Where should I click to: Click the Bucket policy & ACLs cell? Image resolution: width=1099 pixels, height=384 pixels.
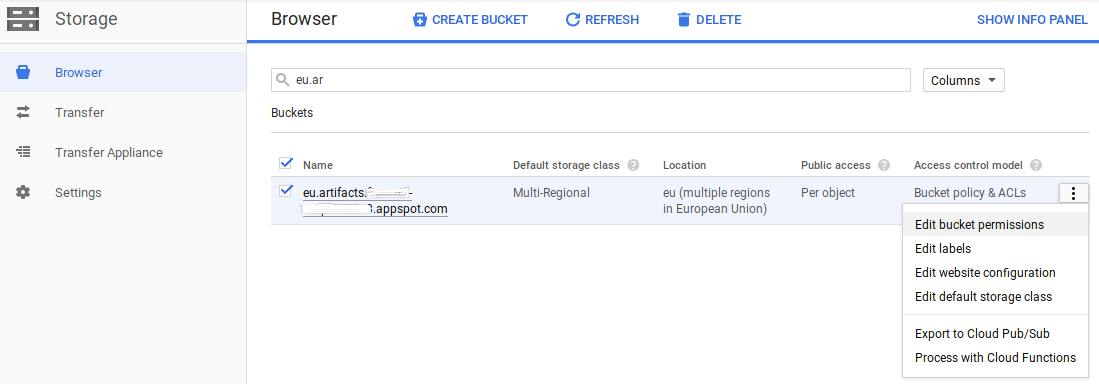point(970,193)
